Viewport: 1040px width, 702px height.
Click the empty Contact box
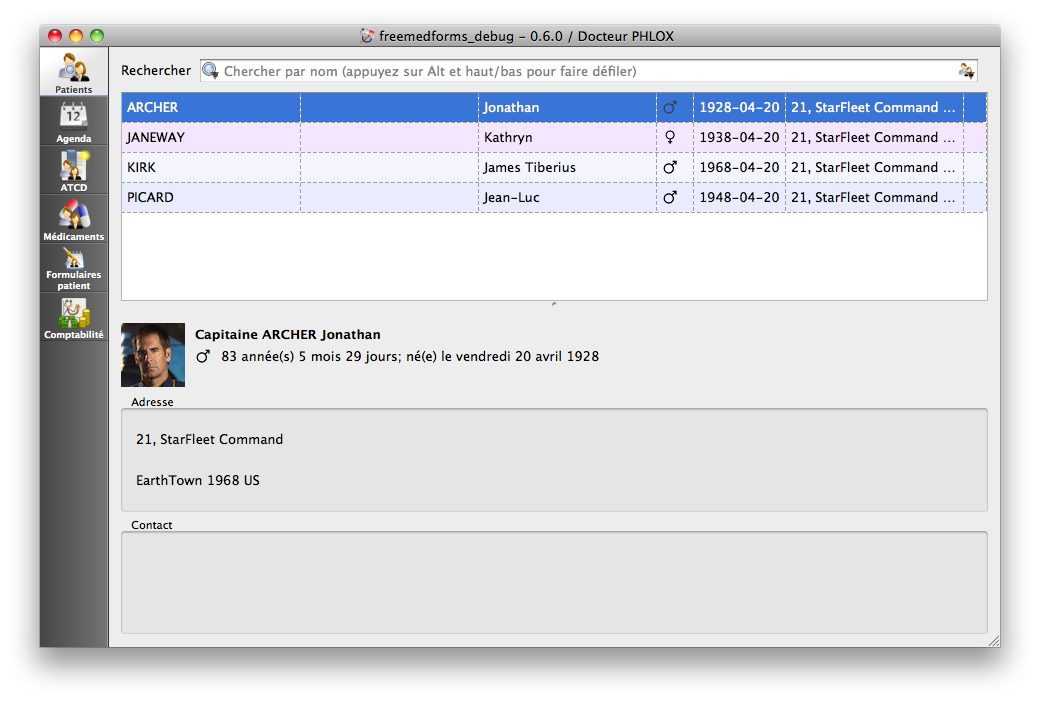(x=554, y=581)
